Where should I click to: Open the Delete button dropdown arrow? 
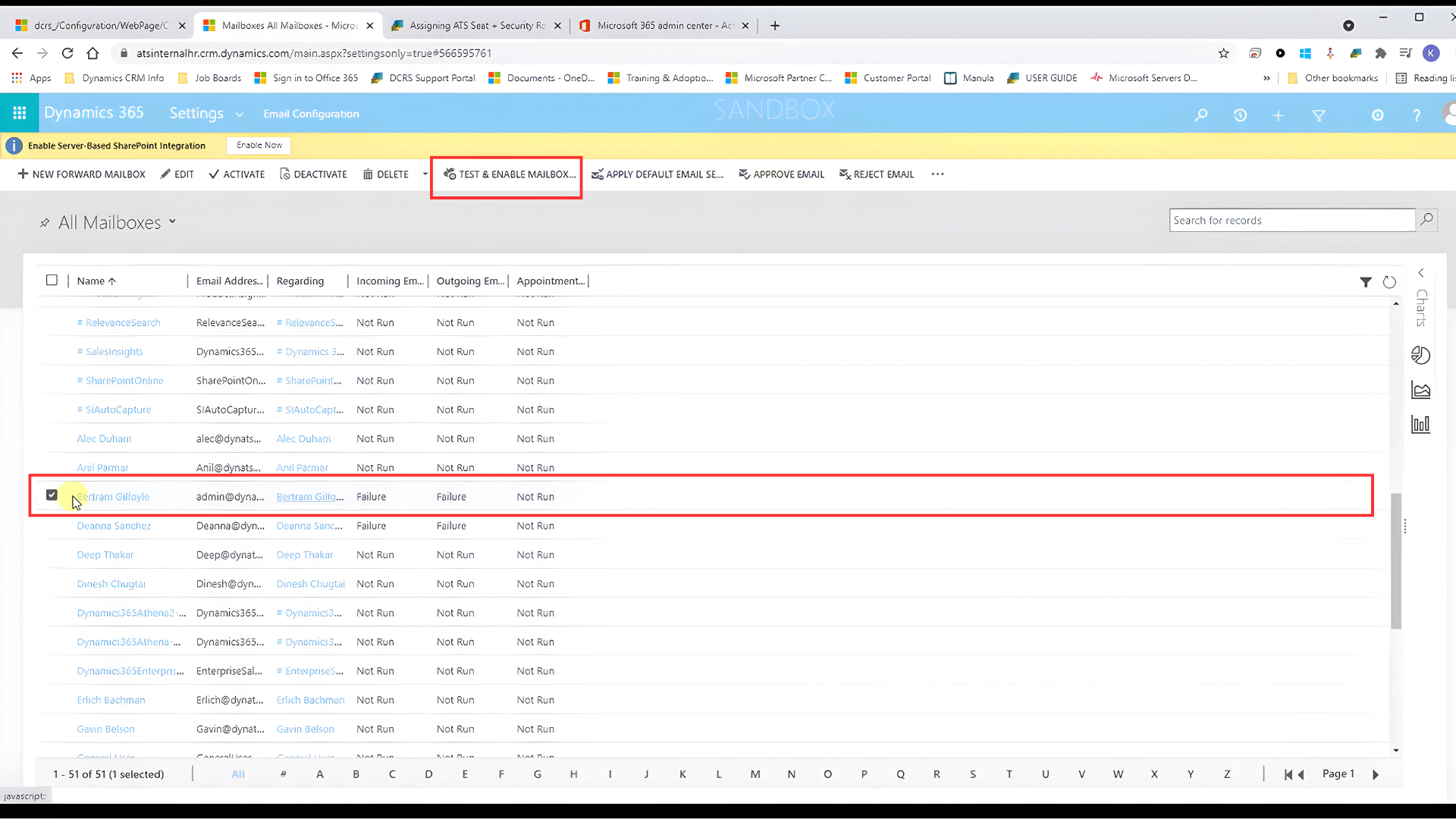point(425,174)
